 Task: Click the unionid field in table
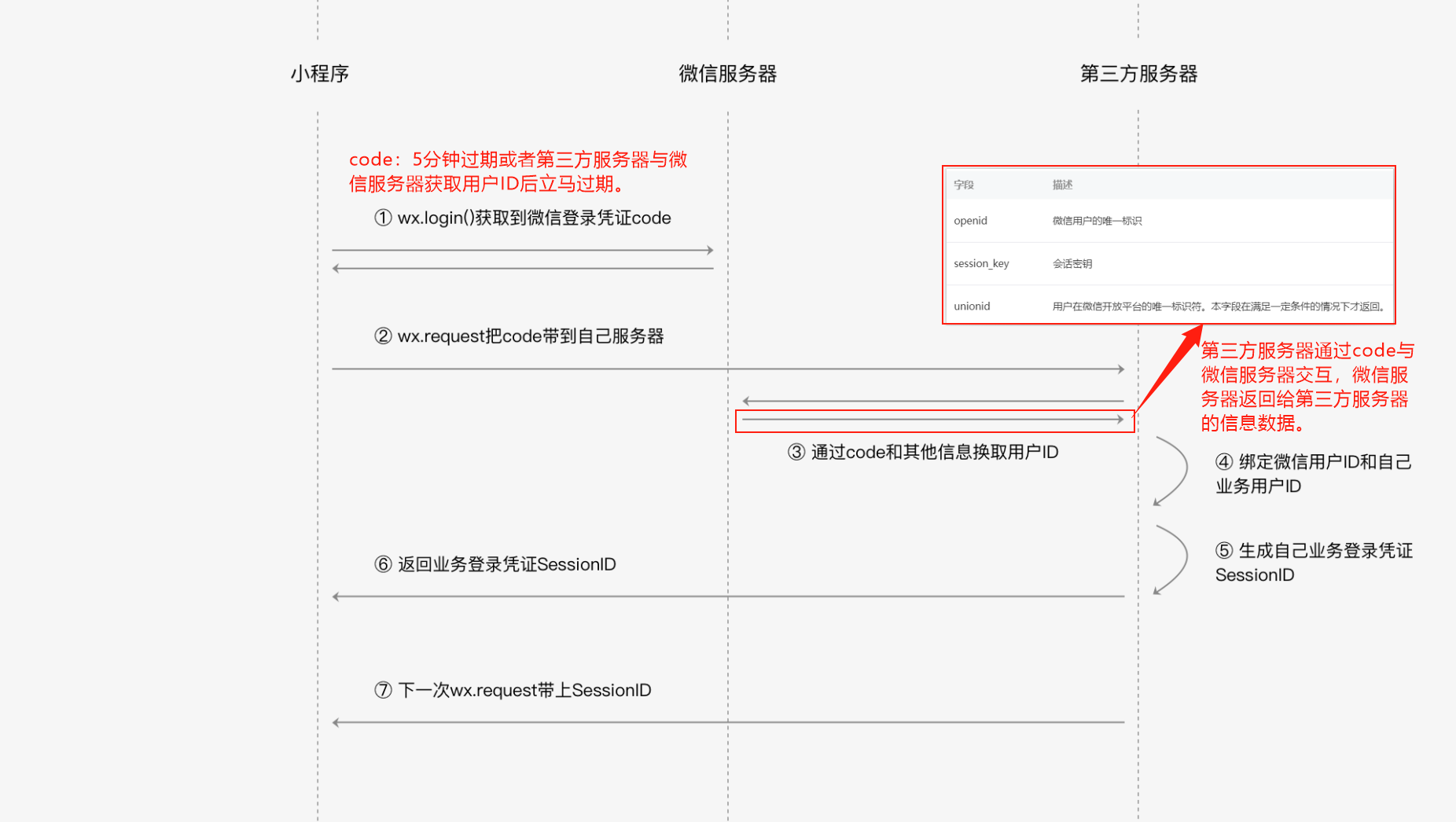click(972, 306)
